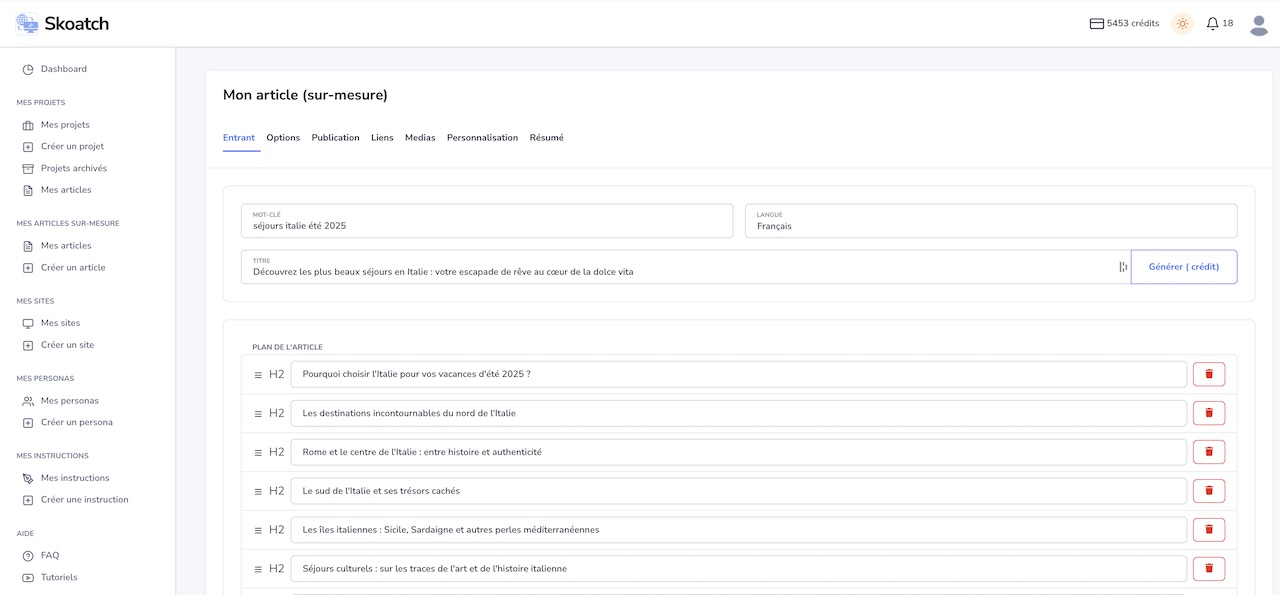Viewport: 1280px width, 595px height.
Task: Edit the 'Le sud de l'Italie' heading field
Action: point(738,491)
